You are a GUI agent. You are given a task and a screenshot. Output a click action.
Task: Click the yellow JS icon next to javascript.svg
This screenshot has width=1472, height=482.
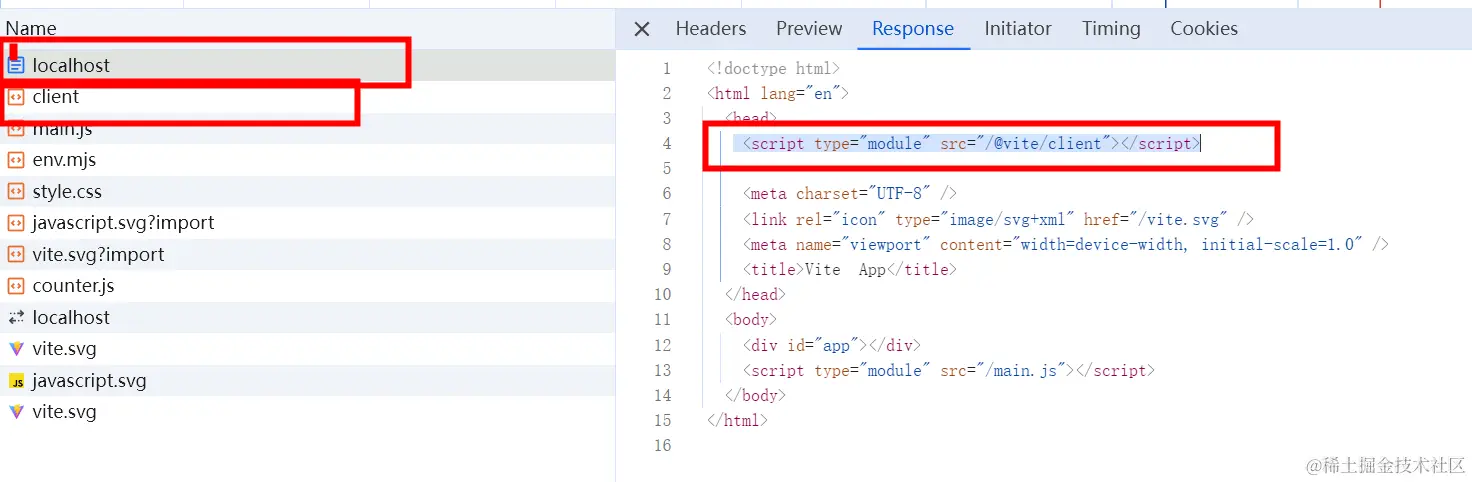pos(16,381)
